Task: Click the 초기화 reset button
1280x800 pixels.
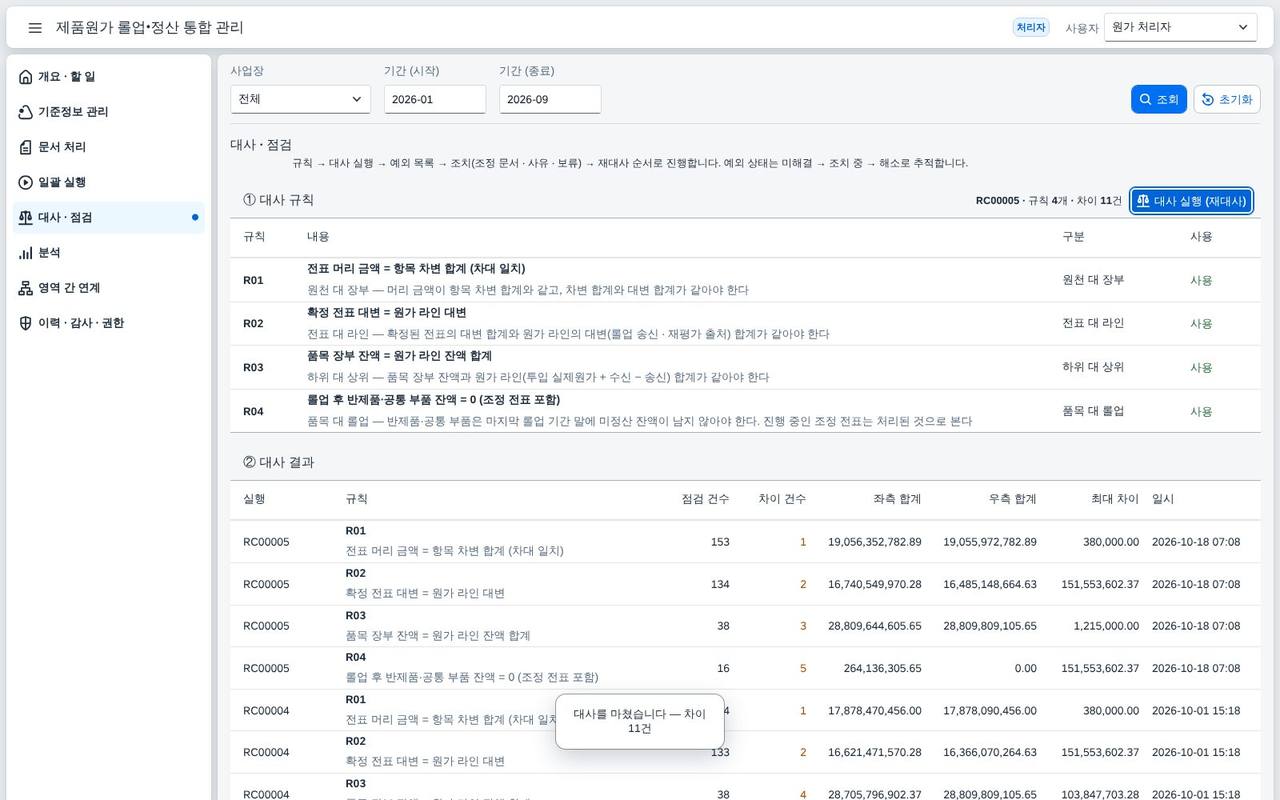Action: 1227,99
